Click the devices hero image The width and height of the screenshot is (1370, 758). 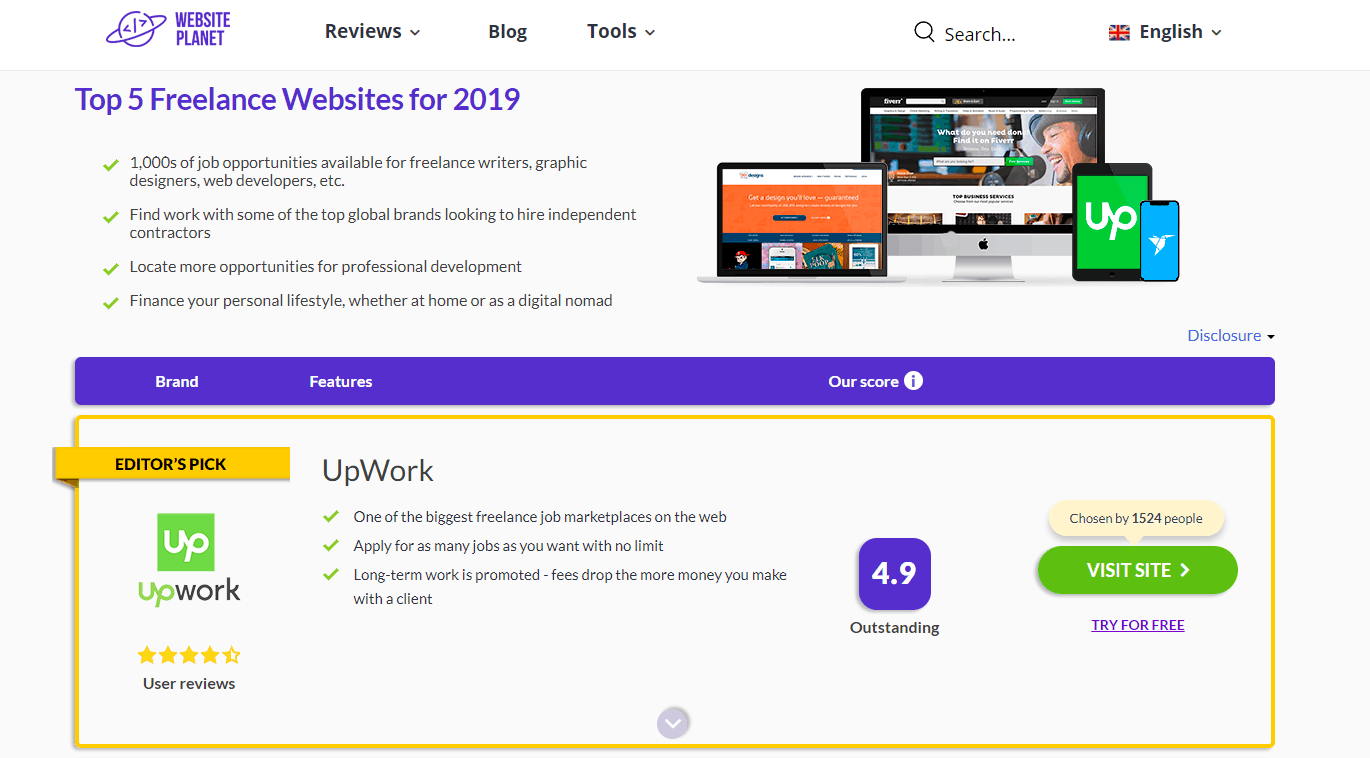(x=938, y=186)
